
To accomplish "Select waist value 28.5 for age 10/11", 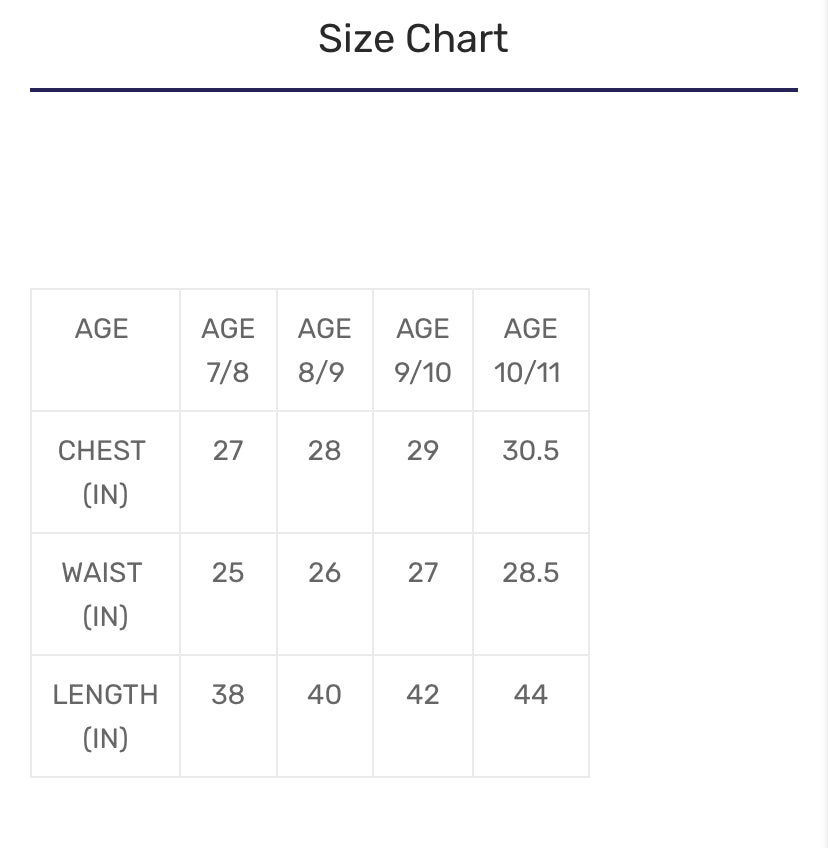I will pyautogui.click(x=530, y=573).
